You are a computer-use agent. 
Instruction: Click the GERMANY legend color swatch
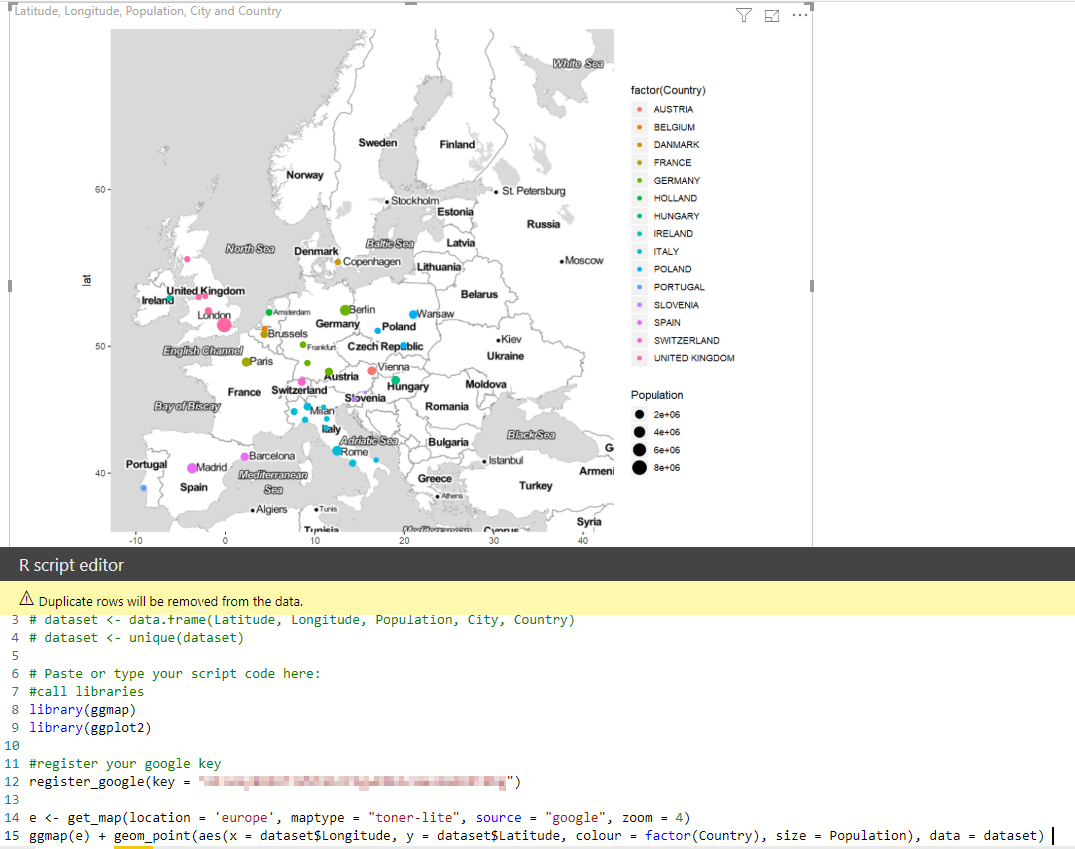coord(639,180)
